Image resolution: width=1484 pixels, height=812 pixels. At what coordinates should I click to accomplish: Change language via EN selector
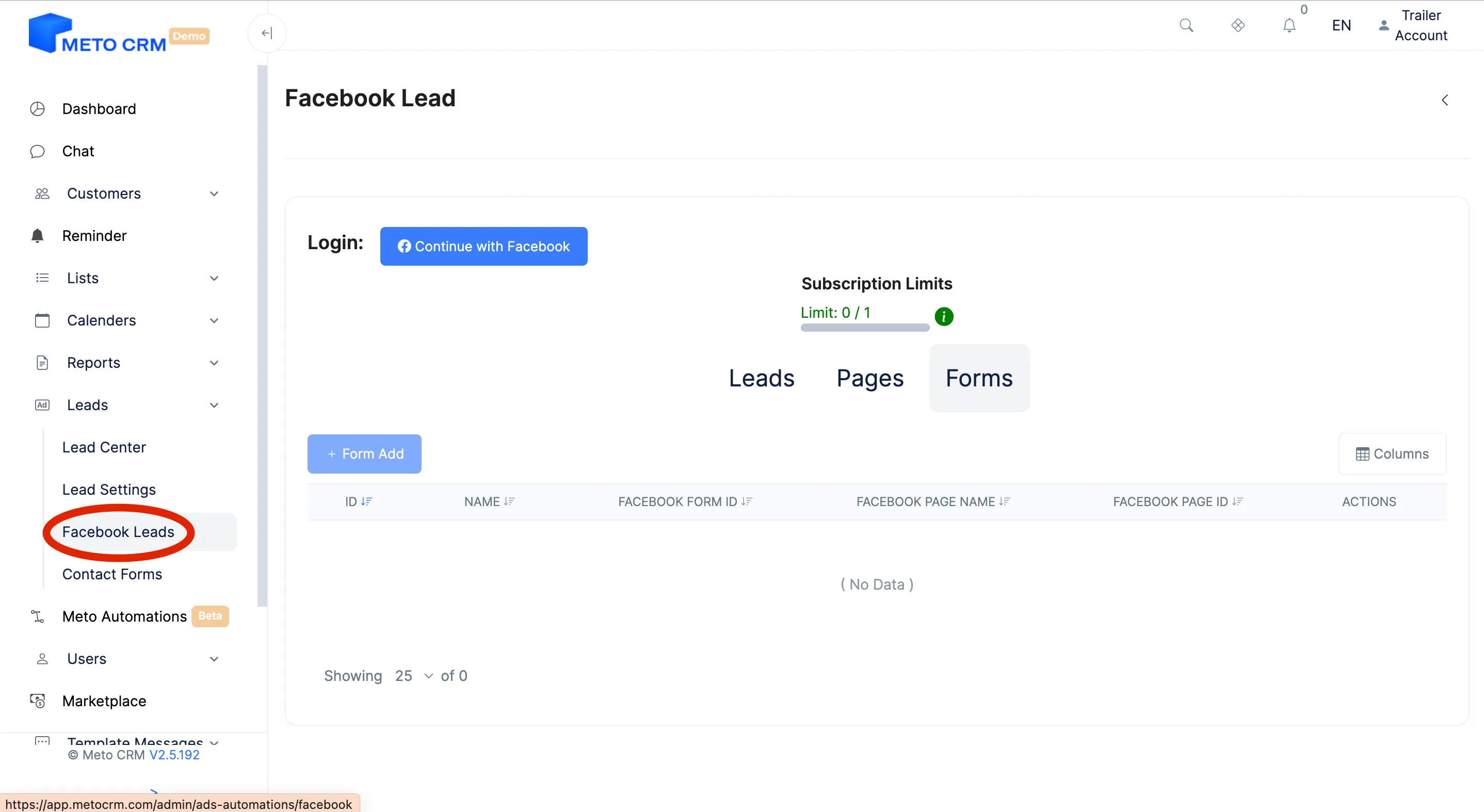click(1341, 25)
